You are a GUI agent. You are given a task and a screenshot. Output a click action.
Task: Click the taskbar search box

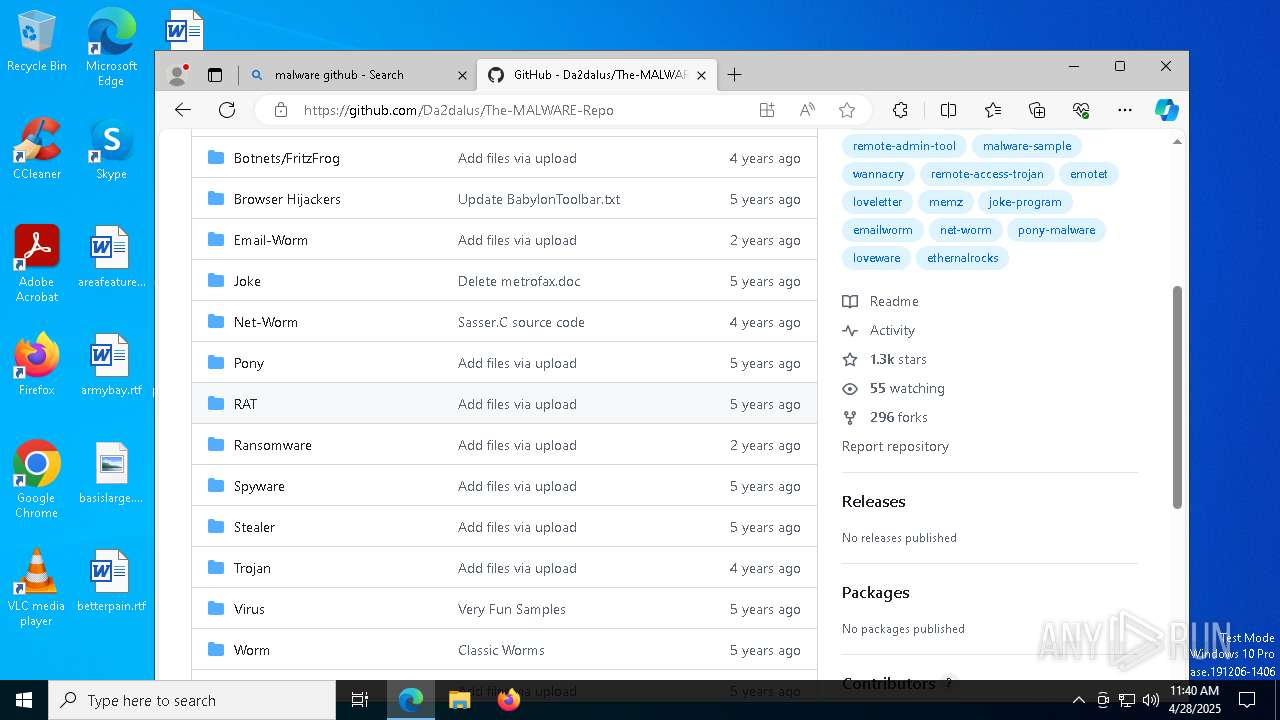click(x=192, y=700)
